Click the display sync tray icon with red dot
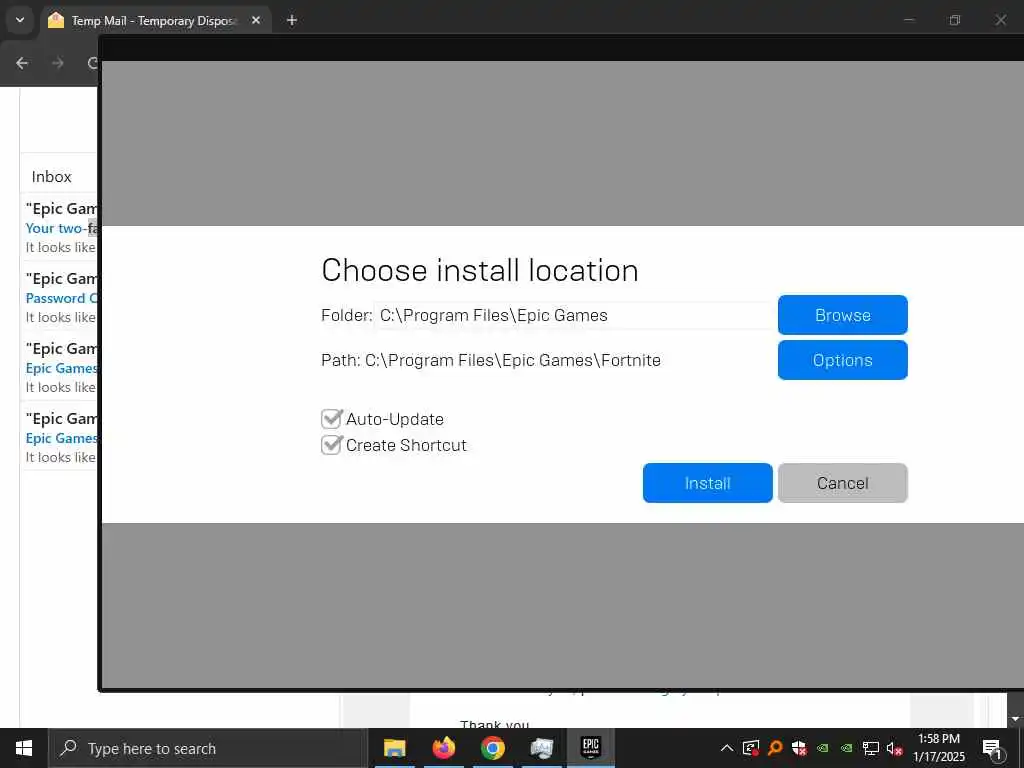The image size is (1024, 768). 750,748
